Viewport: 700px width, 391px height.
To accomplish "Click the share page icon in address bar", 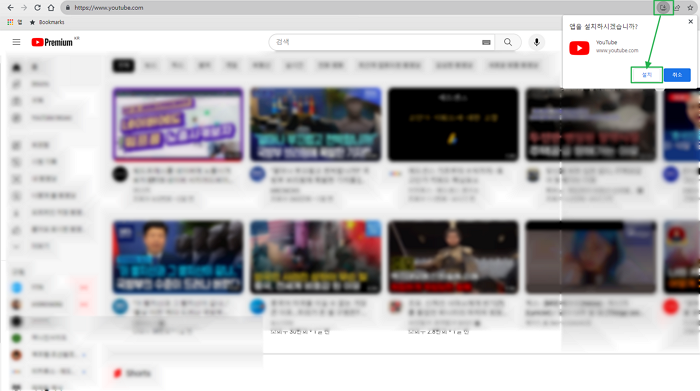I will 677,8.
